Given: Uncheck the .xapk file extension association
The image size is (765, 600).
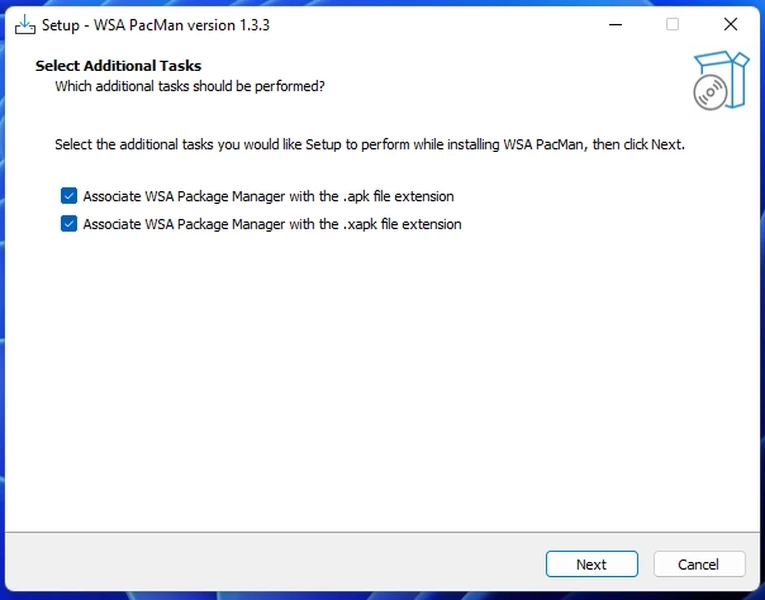Looking at the screenshot, I should point(69,224).
